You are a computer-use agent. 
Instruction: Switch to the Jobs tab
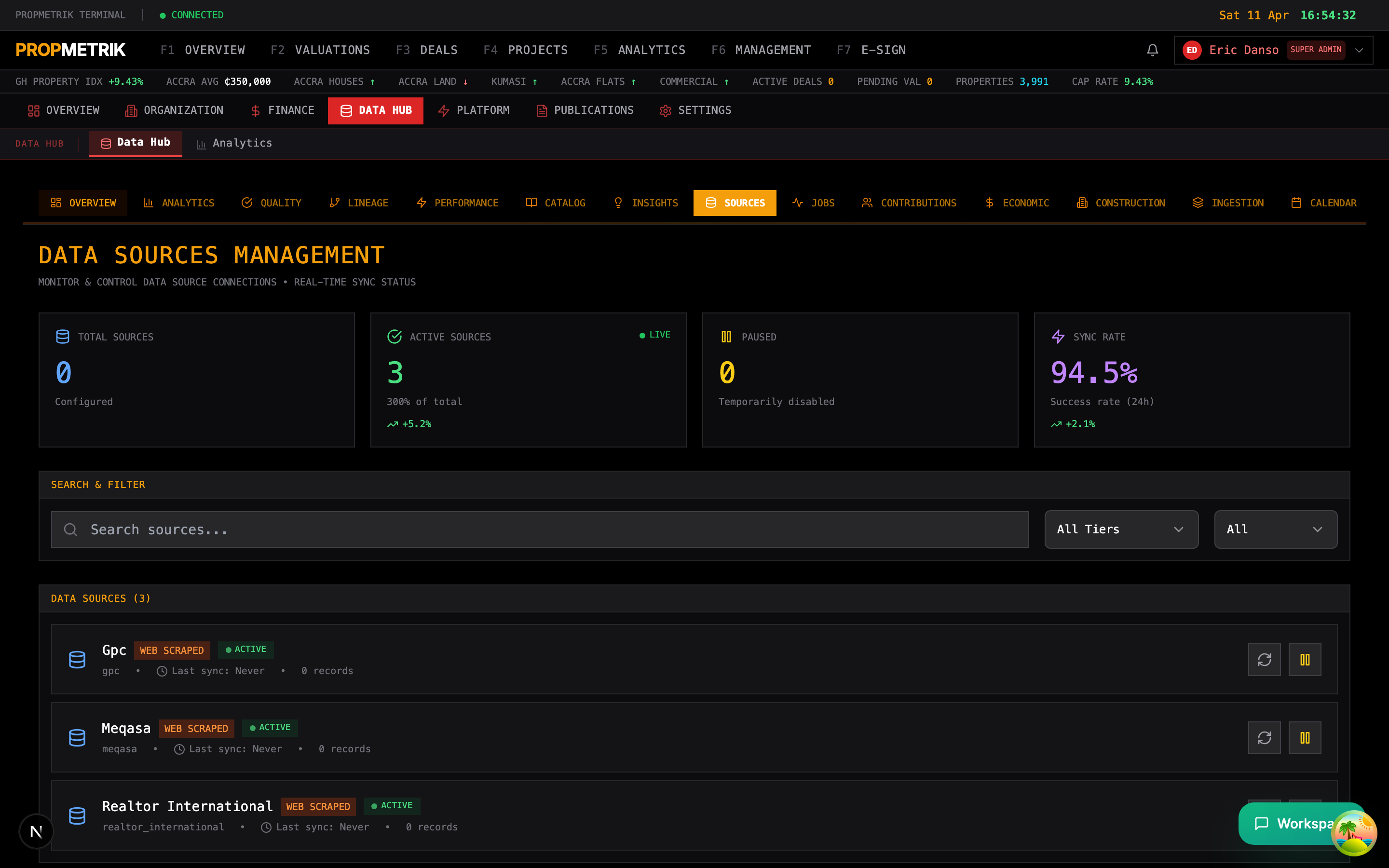(813, 203)
